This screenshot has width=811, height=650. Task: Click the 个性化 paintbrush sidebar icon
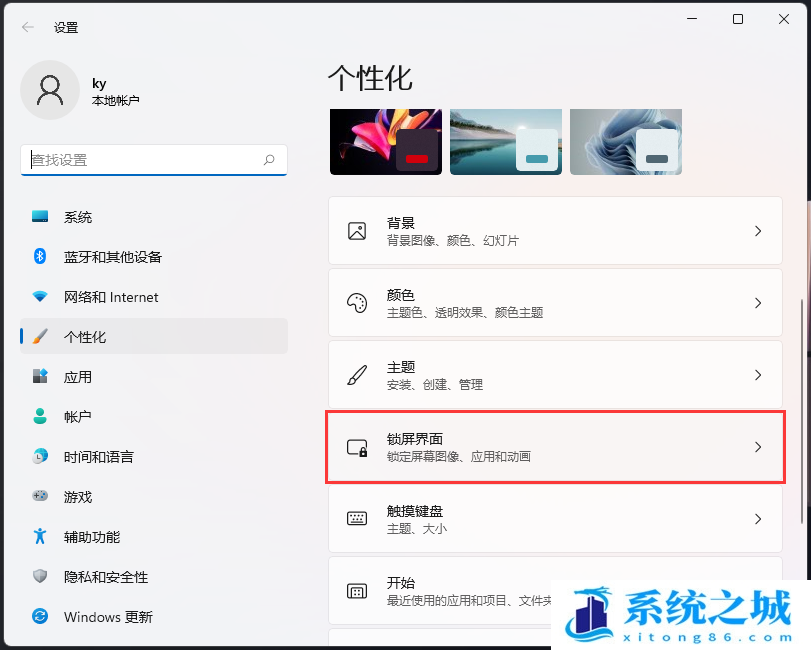tap(40, 336)
